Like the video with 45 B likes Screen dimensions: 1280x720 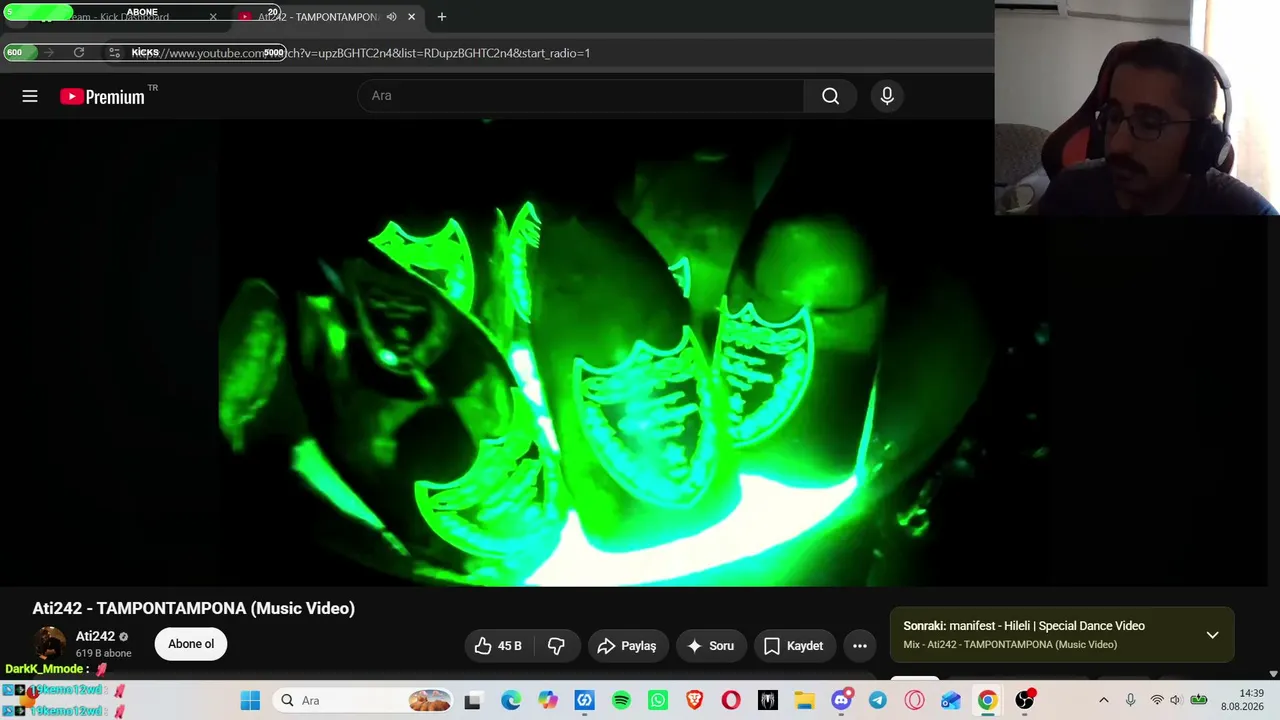coord(499,646)
